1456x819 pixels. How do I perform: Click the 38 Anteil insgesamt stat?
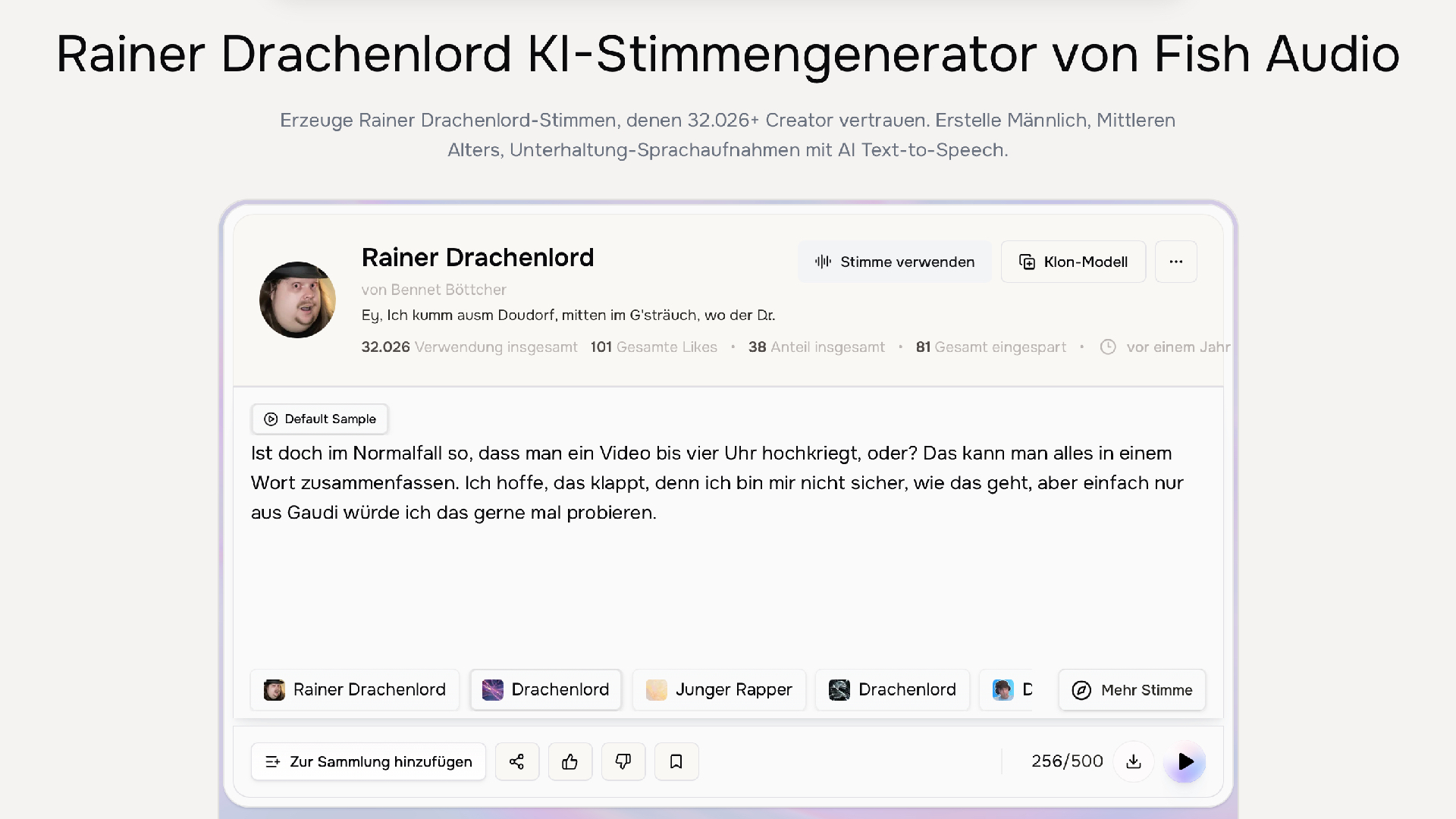pyautogui.click(x=817, y=347)
